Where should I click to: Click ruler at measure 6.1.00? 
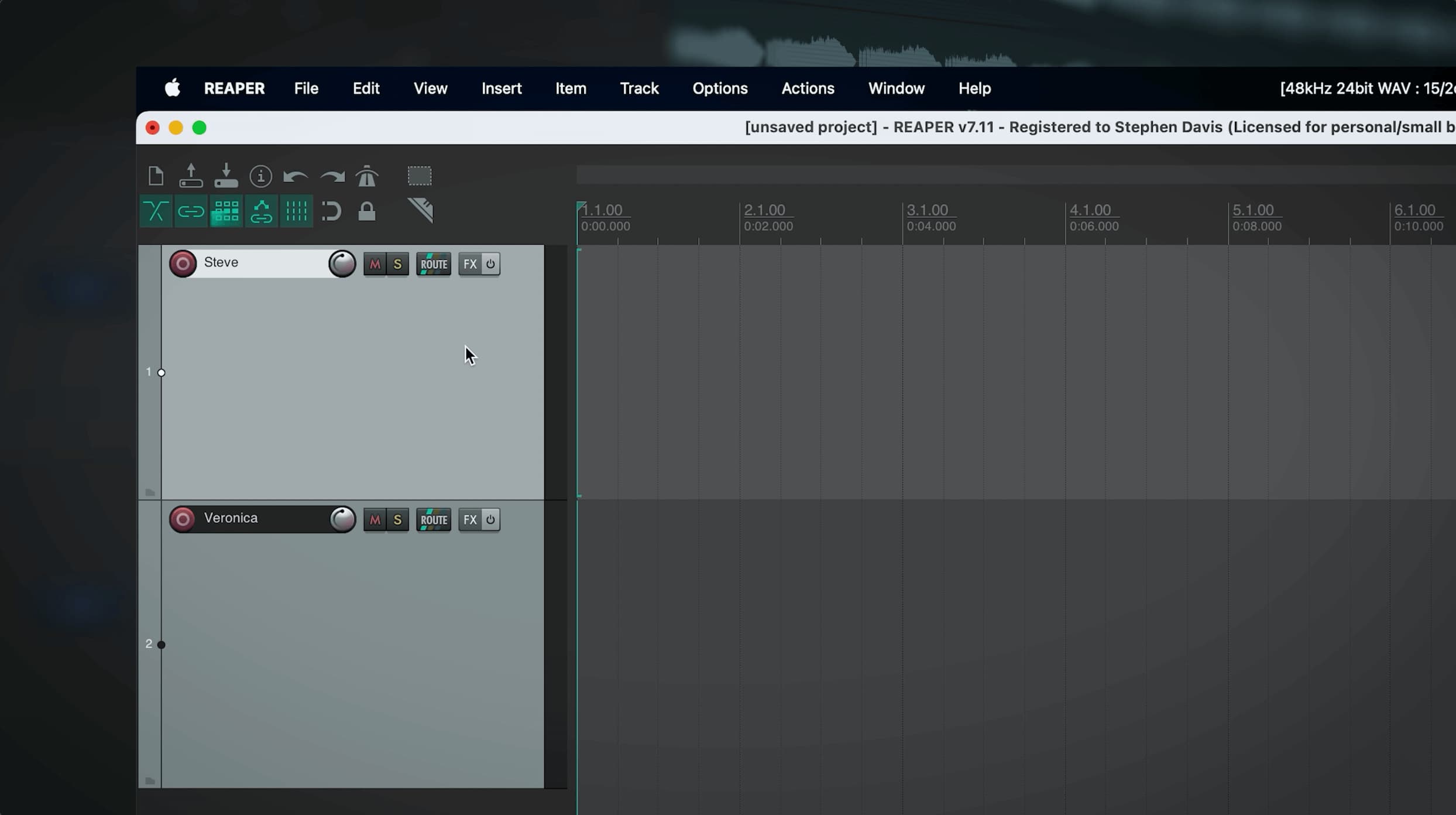click(1414, 210)
